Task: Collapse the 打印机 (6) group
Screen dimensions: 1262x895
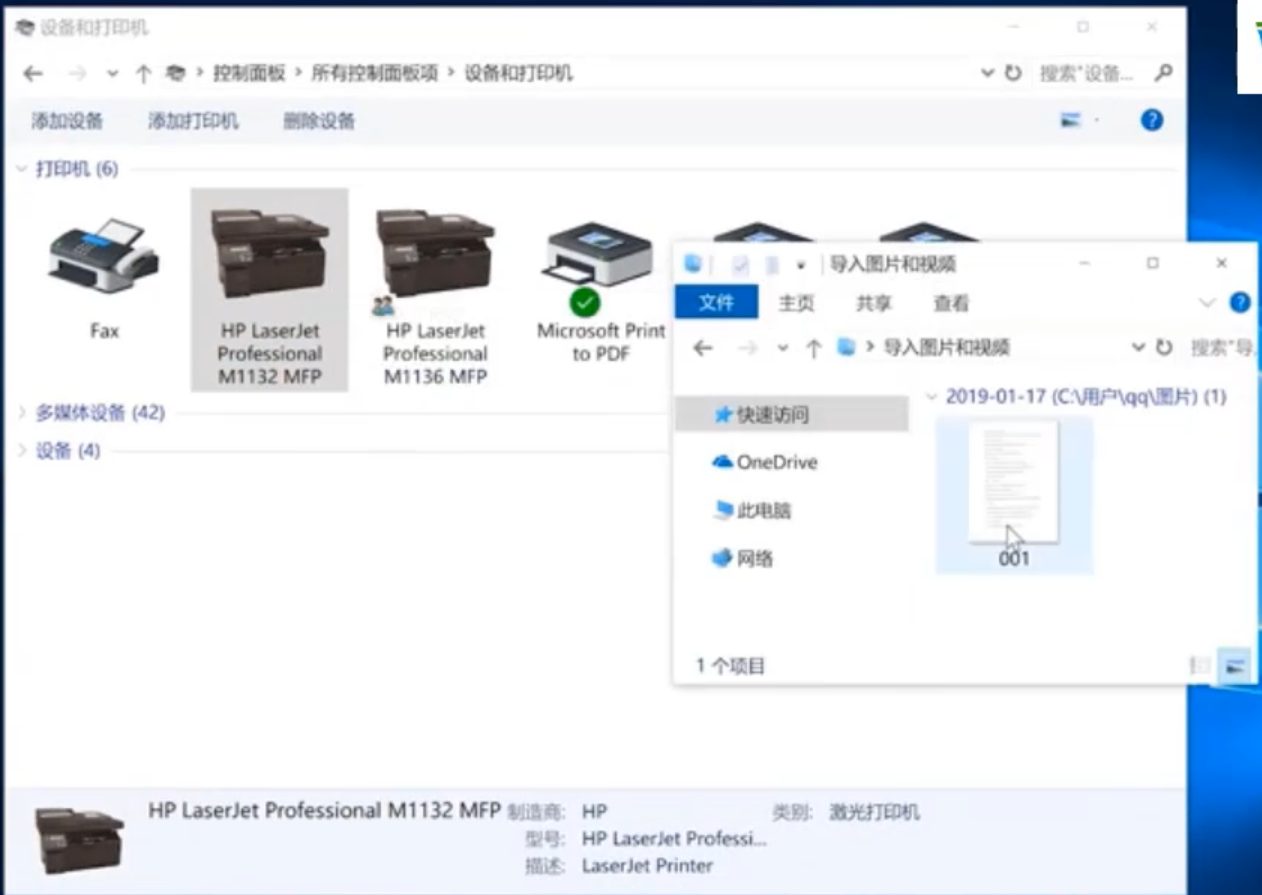Action: (x=21, y=169)
